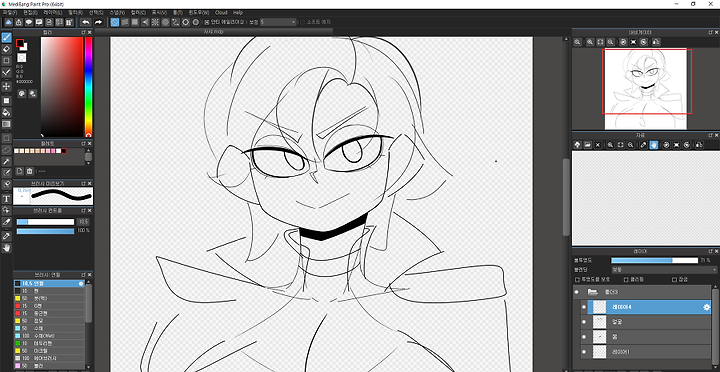Hide the 몸 layer visibility dot
Viewport: 720px width, 372px height.
coord(584,337)
